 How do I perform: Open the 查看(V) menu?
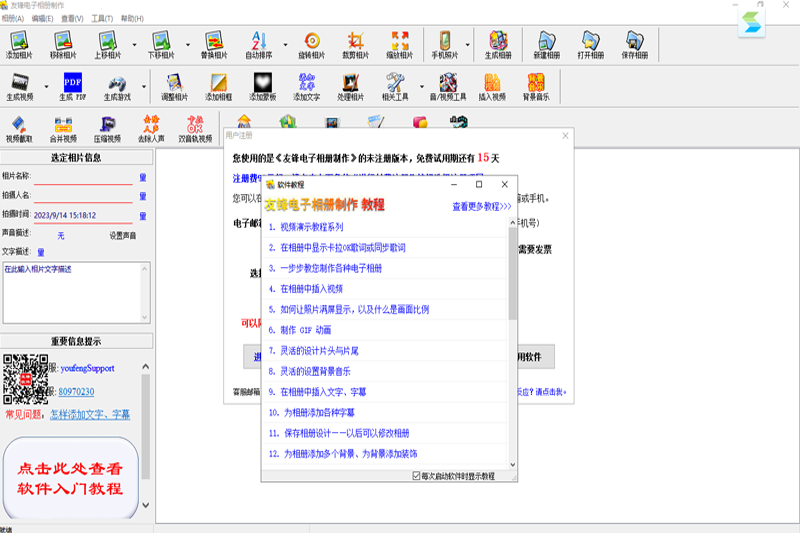click(72, 18)
